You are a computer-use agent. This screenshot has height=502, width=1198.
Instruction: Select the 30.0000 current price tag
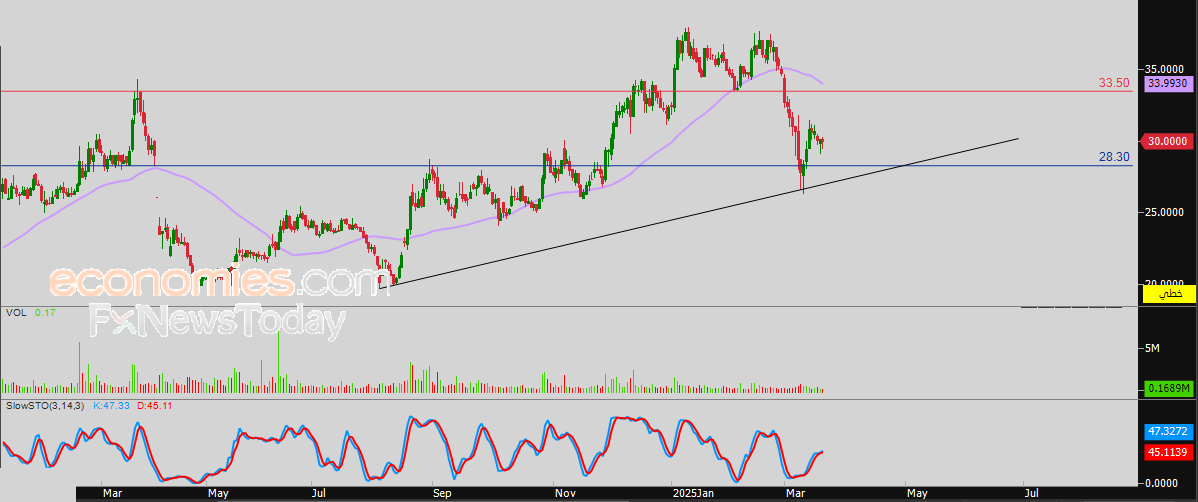click(x=1167, y=141)
